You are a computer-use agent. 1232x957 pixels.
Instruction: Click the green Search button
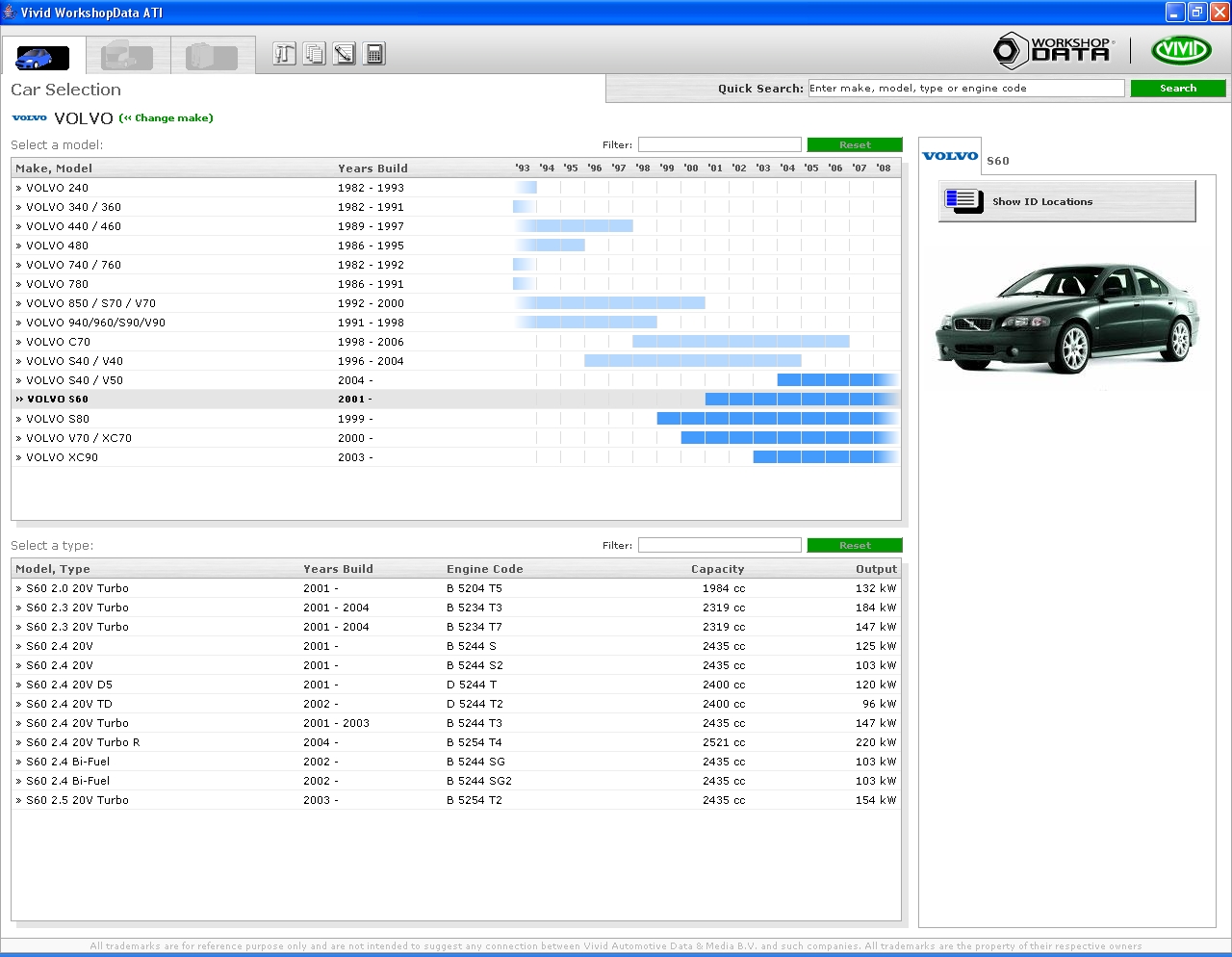coord(1178,88)
